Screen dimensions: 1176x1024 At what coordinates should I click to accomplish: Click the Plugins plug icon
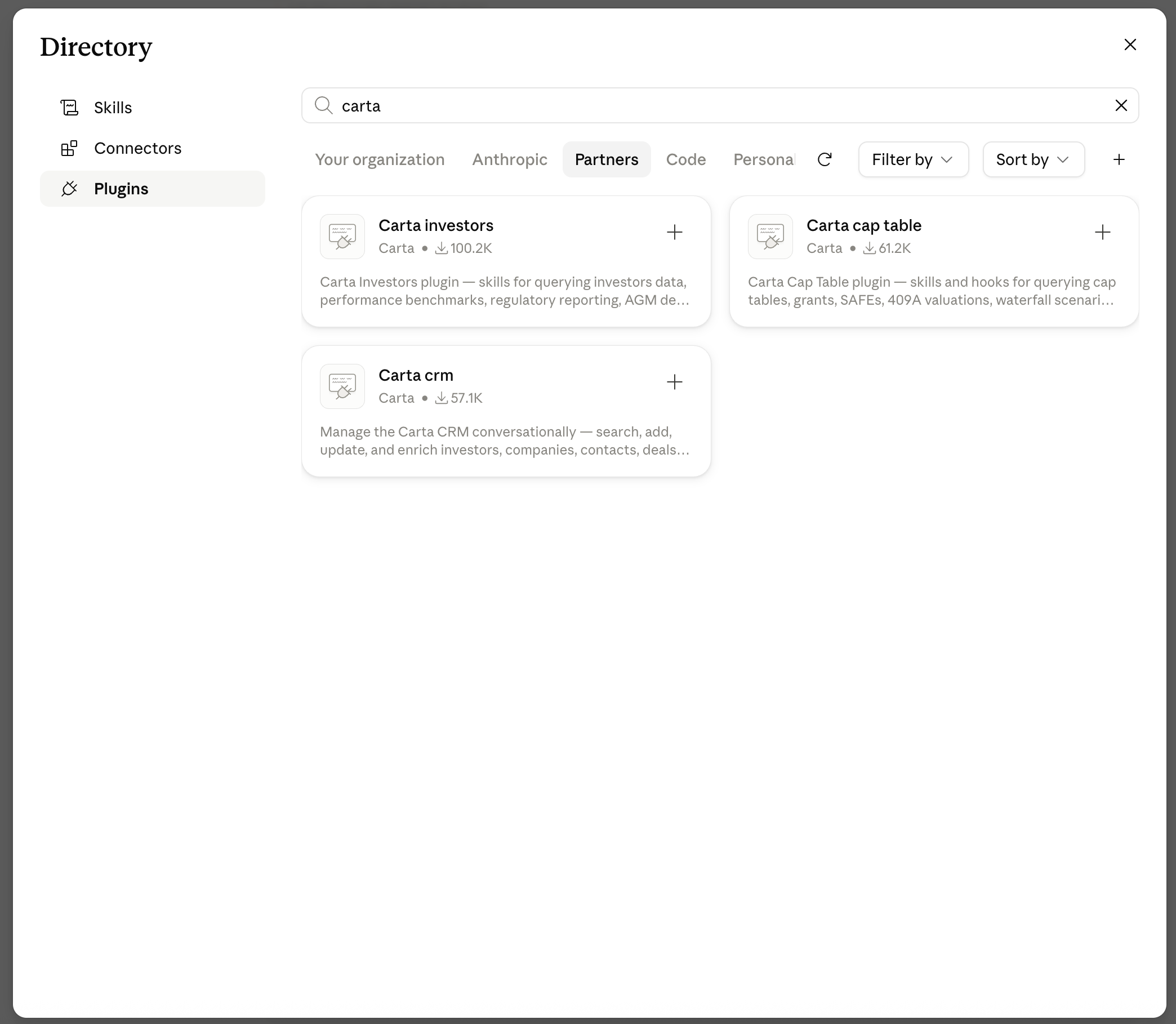click(x=69, y=189)
